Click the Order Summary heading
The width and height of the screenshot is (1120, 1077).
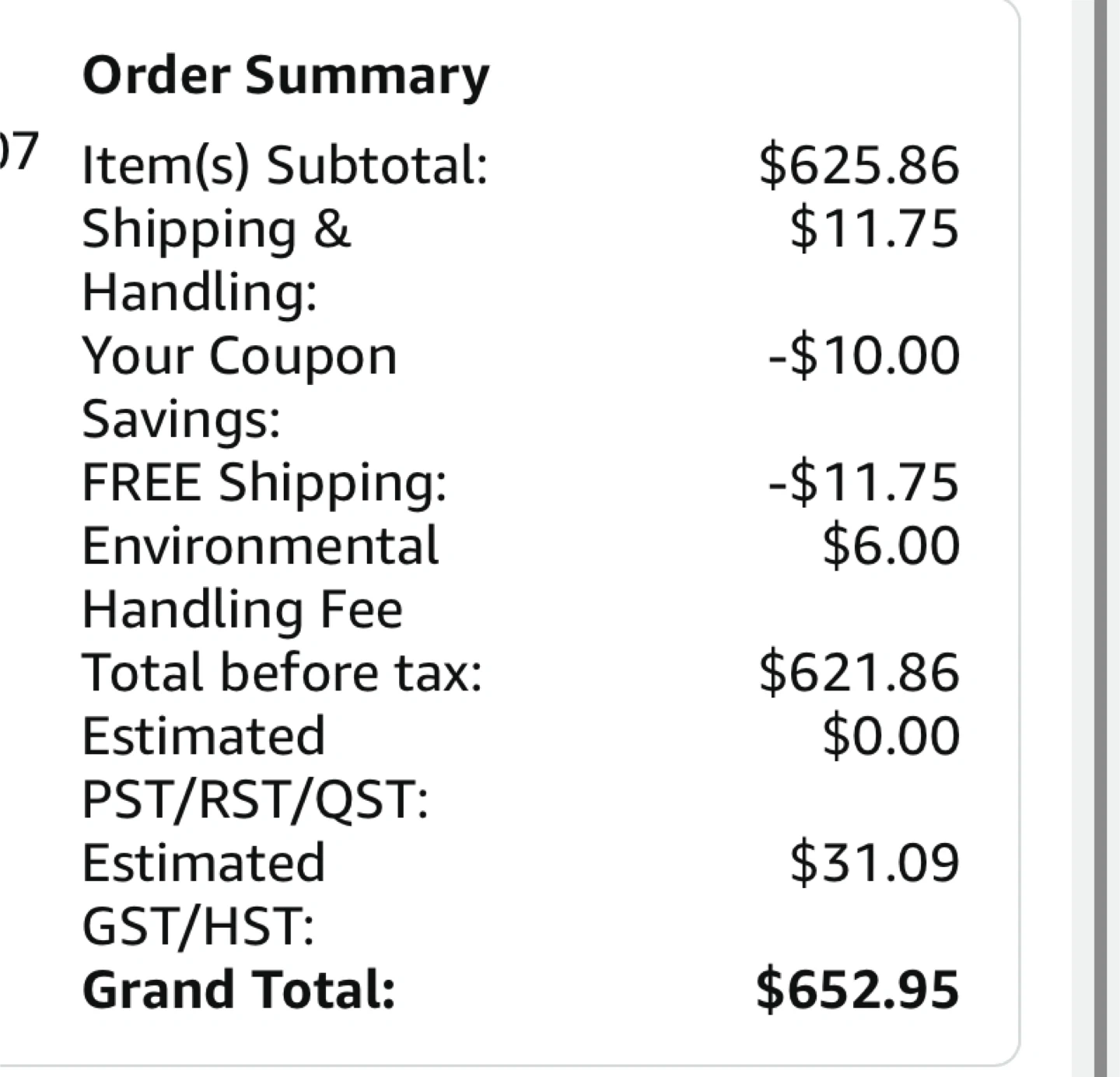pyautogui.click(x=285, y=76)
